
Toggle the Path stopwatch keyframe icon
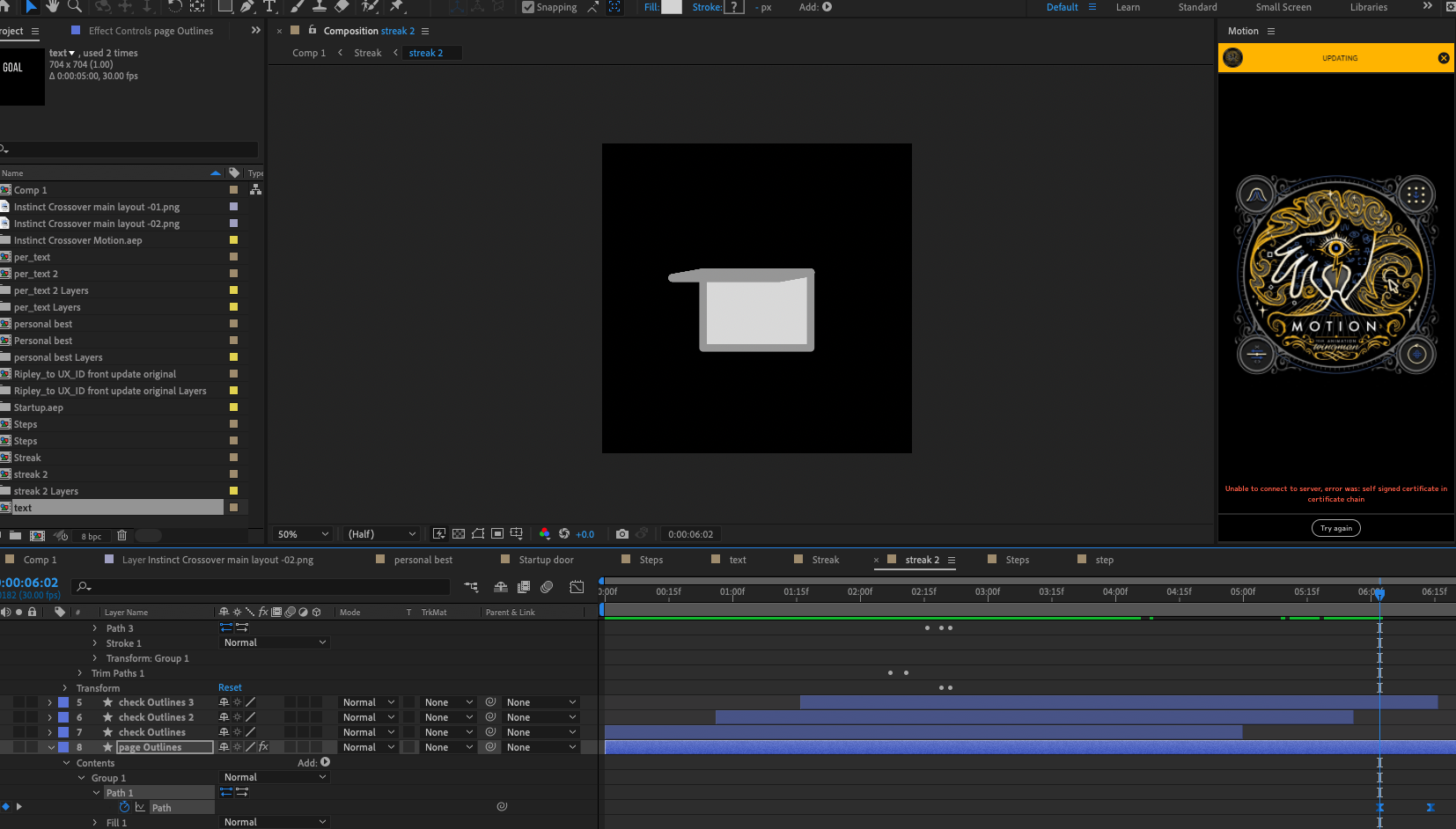click(124, 807)
